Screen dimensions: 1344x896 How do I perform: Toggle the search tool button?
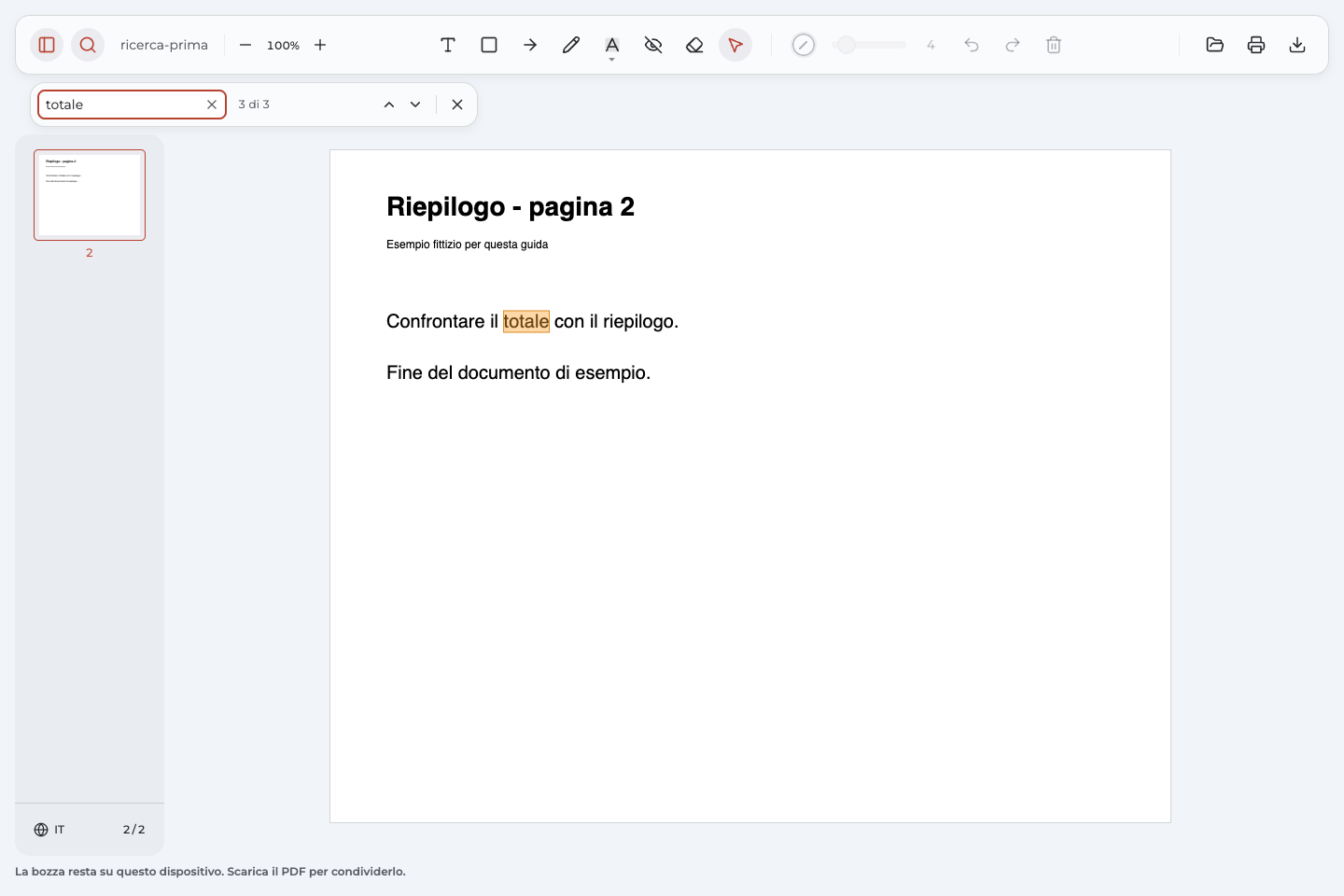pyautogui.click(x=88, y=45)
